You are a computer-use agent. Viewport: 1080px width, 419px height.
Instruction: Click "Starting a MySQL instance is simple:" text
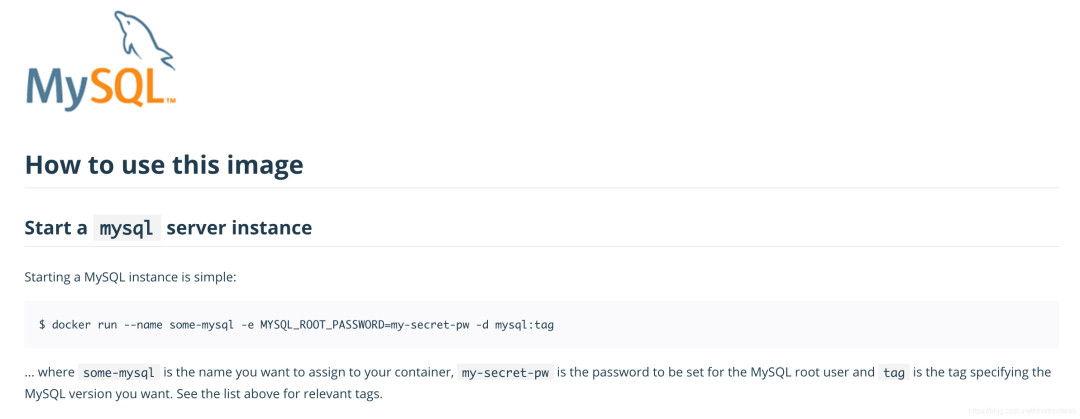pos(130,276)
